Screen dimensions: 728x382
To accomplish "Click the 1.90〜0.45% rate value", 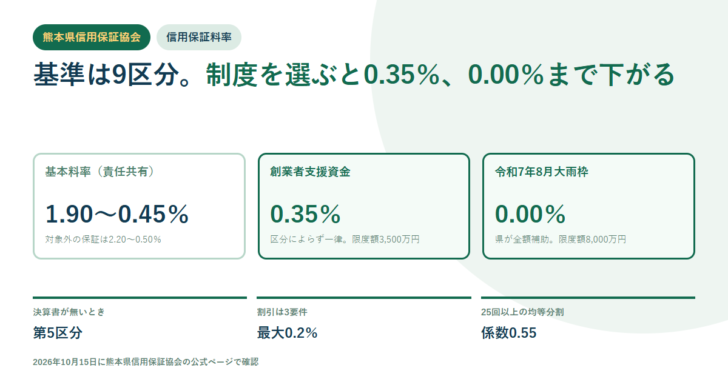I will tap(117, 214).
